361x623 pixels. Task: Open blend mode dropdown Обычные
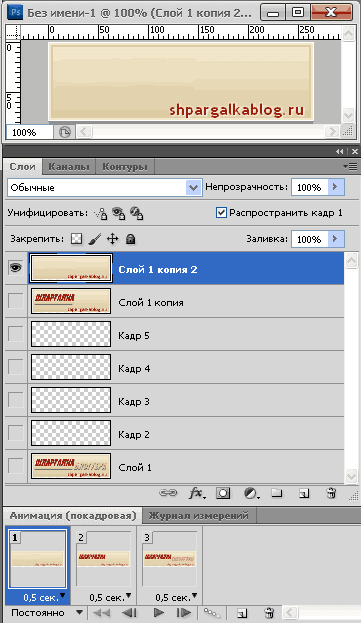tap(193, 188)
